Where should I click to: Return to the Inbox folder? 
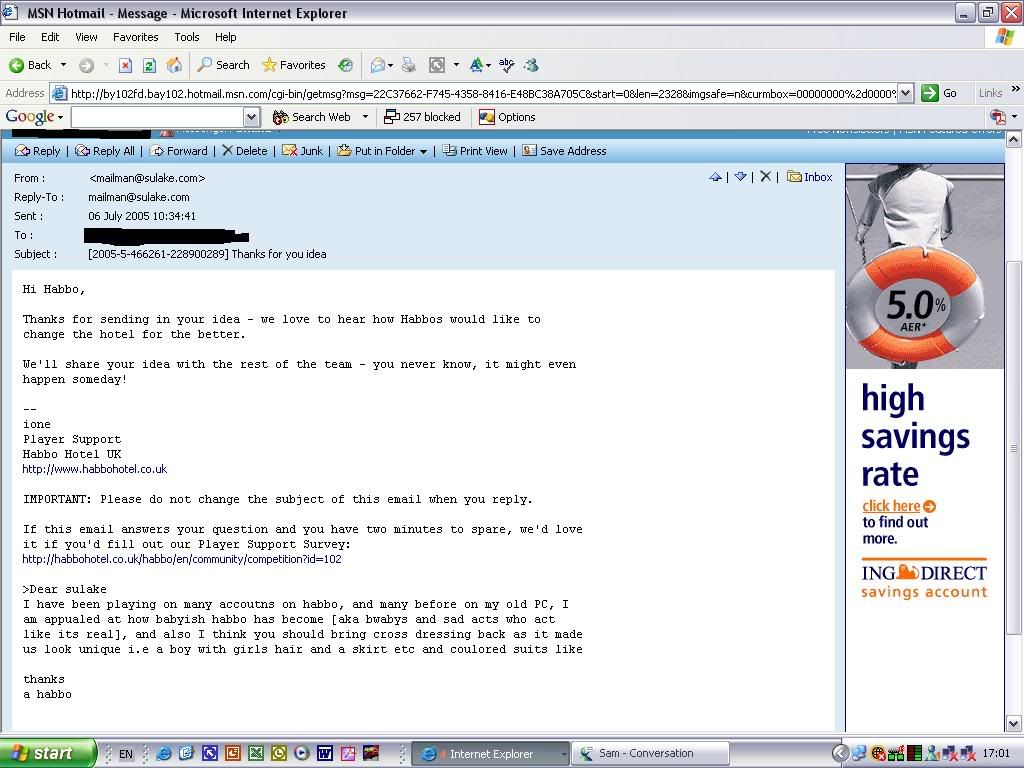pos(810,177)
